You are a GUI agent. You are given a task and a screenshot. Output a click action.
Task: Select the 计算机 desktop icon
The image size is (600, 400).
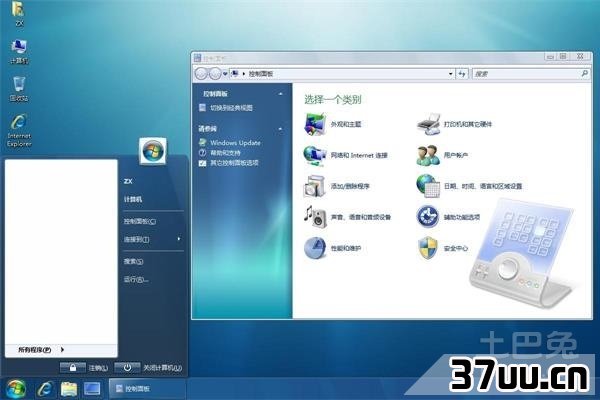(19, 51)
